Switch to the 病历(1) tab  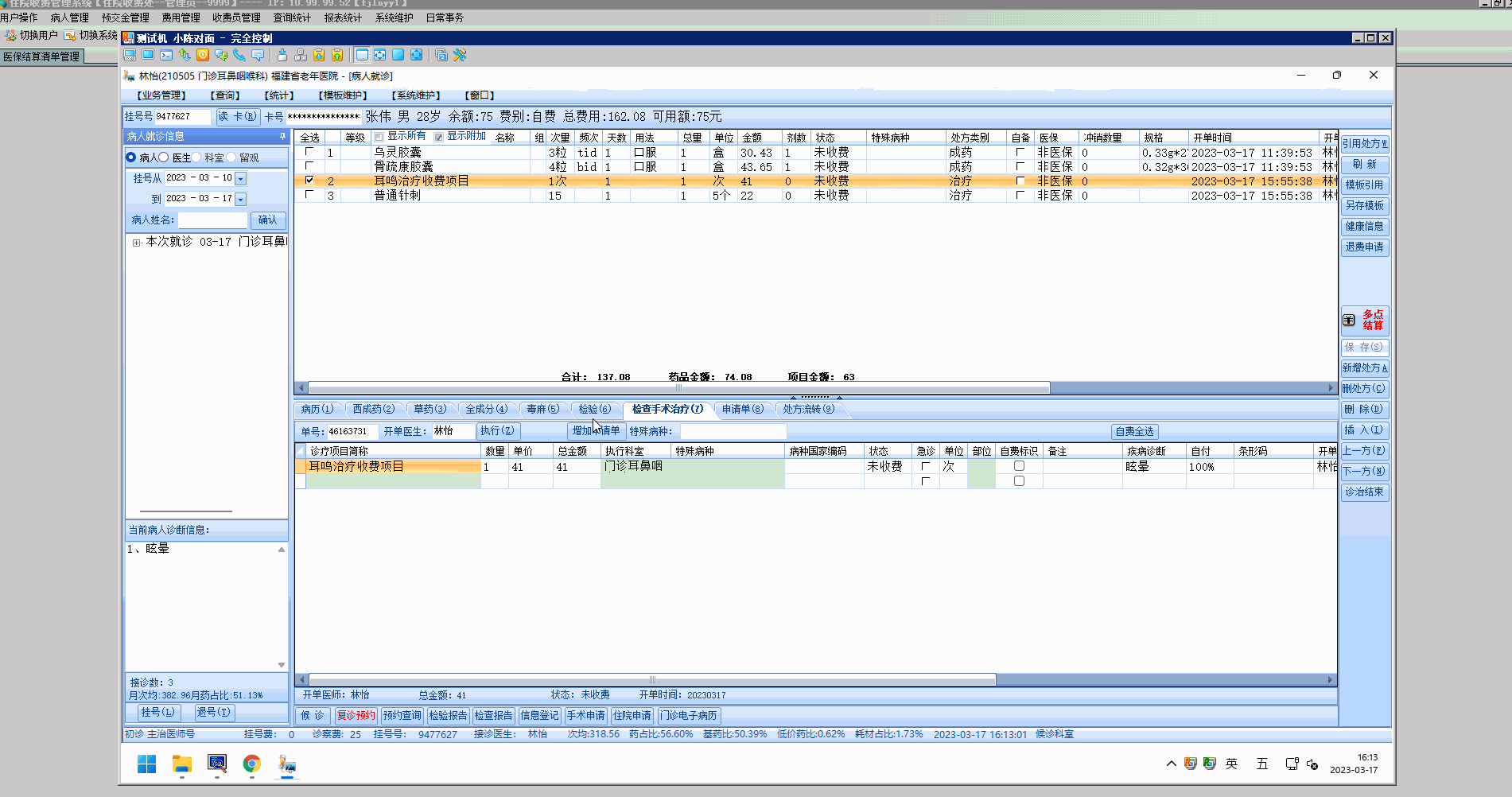tap(317, 409)
